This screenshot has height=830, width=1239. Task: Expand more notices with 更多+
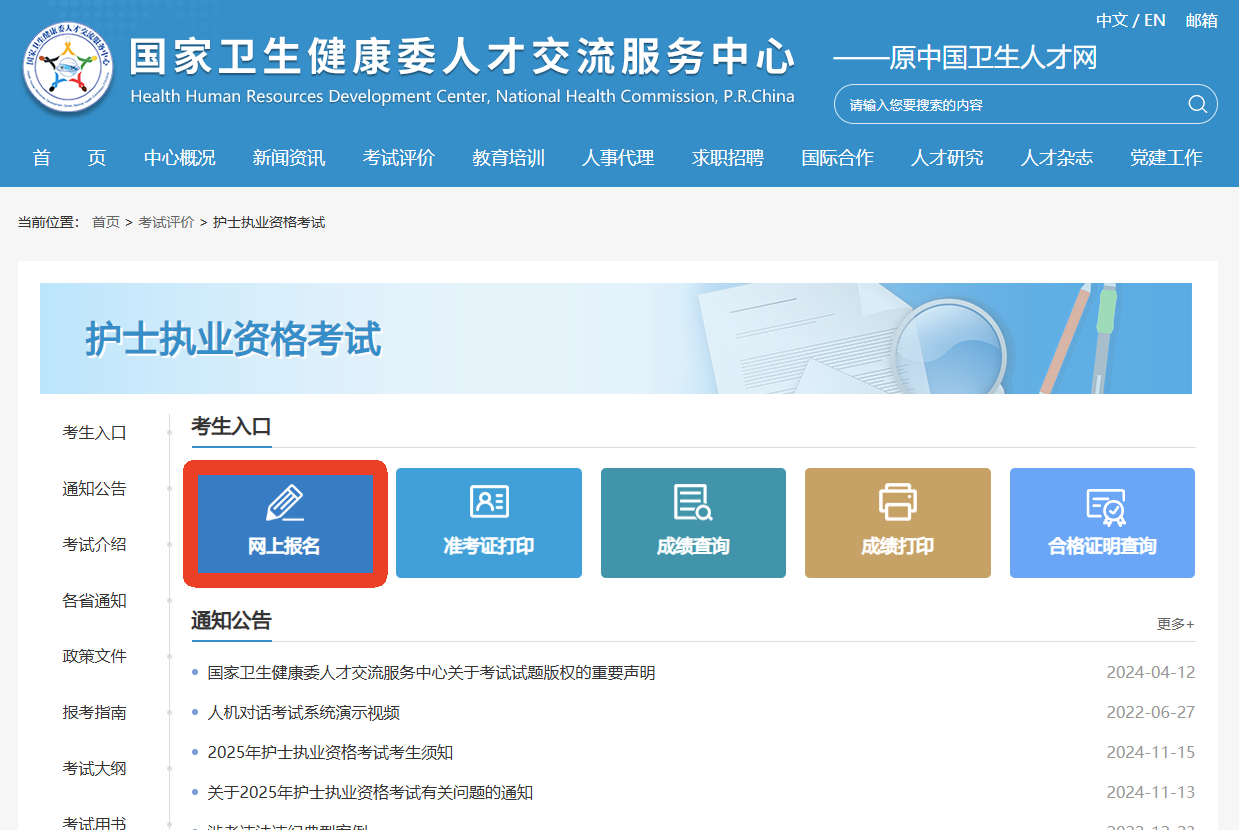coord(1175,624)
